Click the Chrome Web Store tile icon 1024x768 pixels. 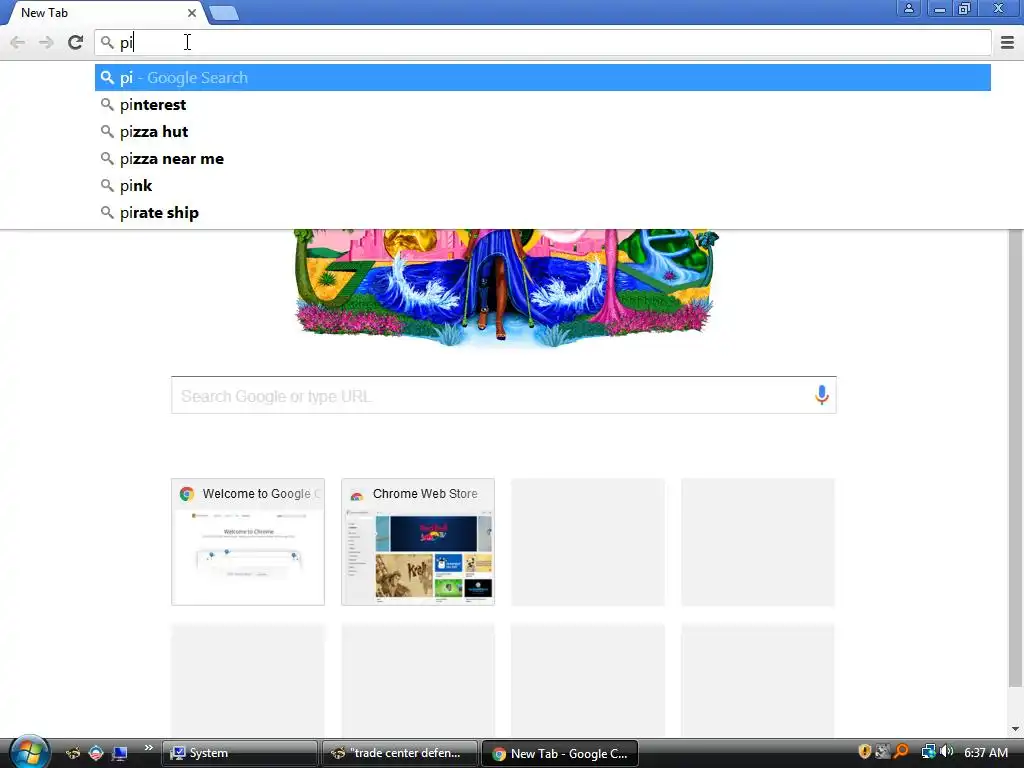357,494
